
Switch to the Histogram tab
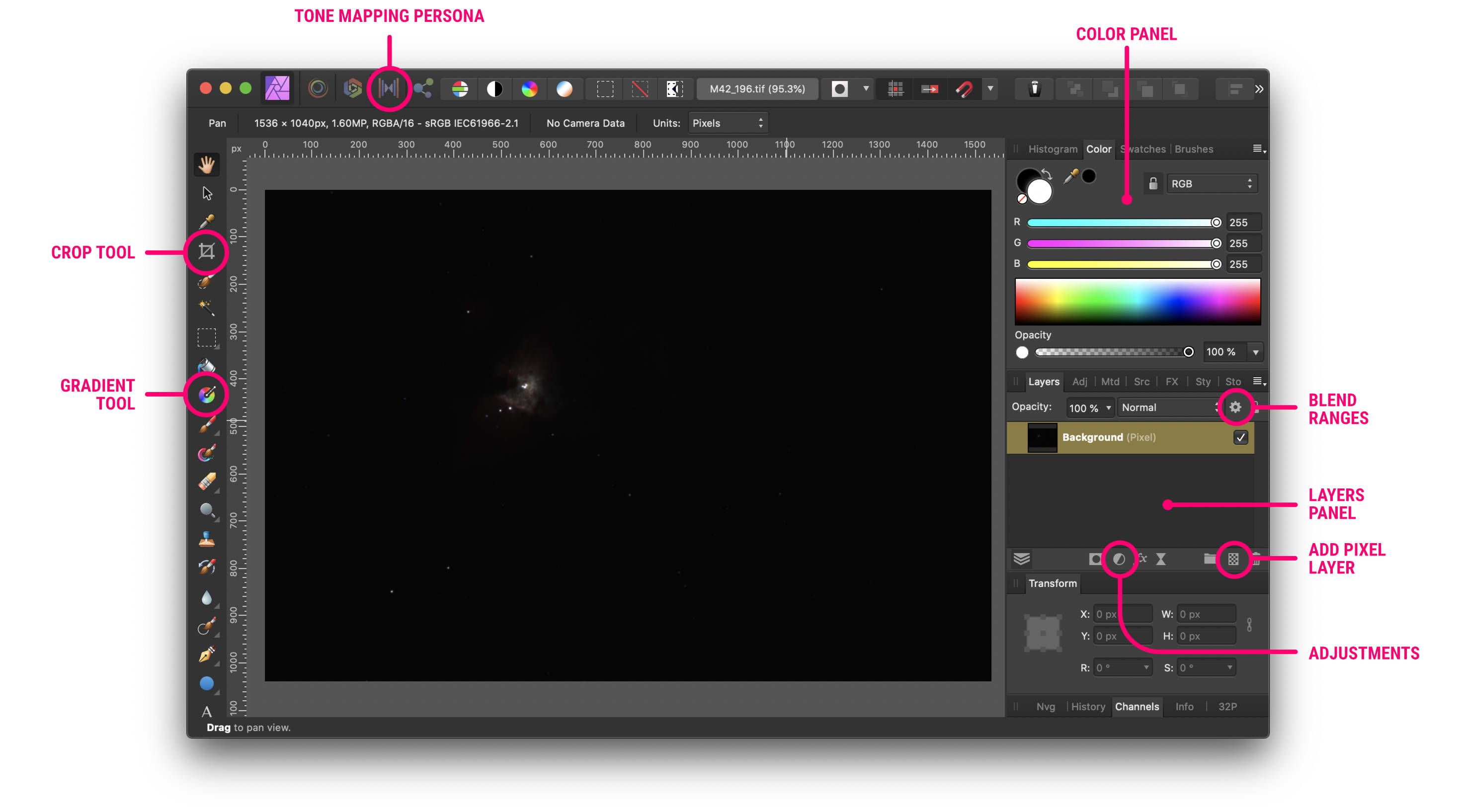coord(1053,149)
